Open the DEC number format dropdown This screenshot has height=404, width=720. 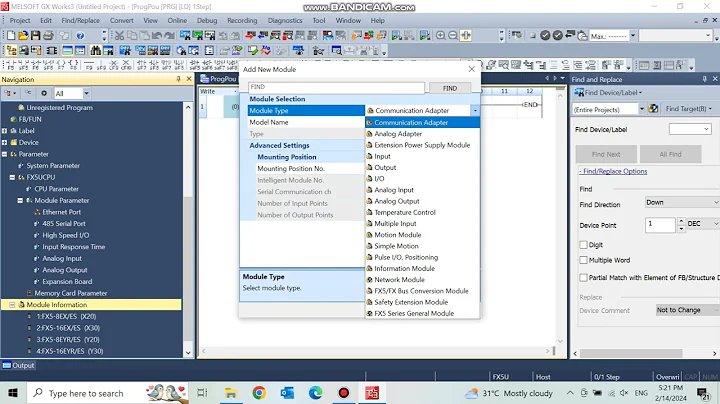[703, 224]
